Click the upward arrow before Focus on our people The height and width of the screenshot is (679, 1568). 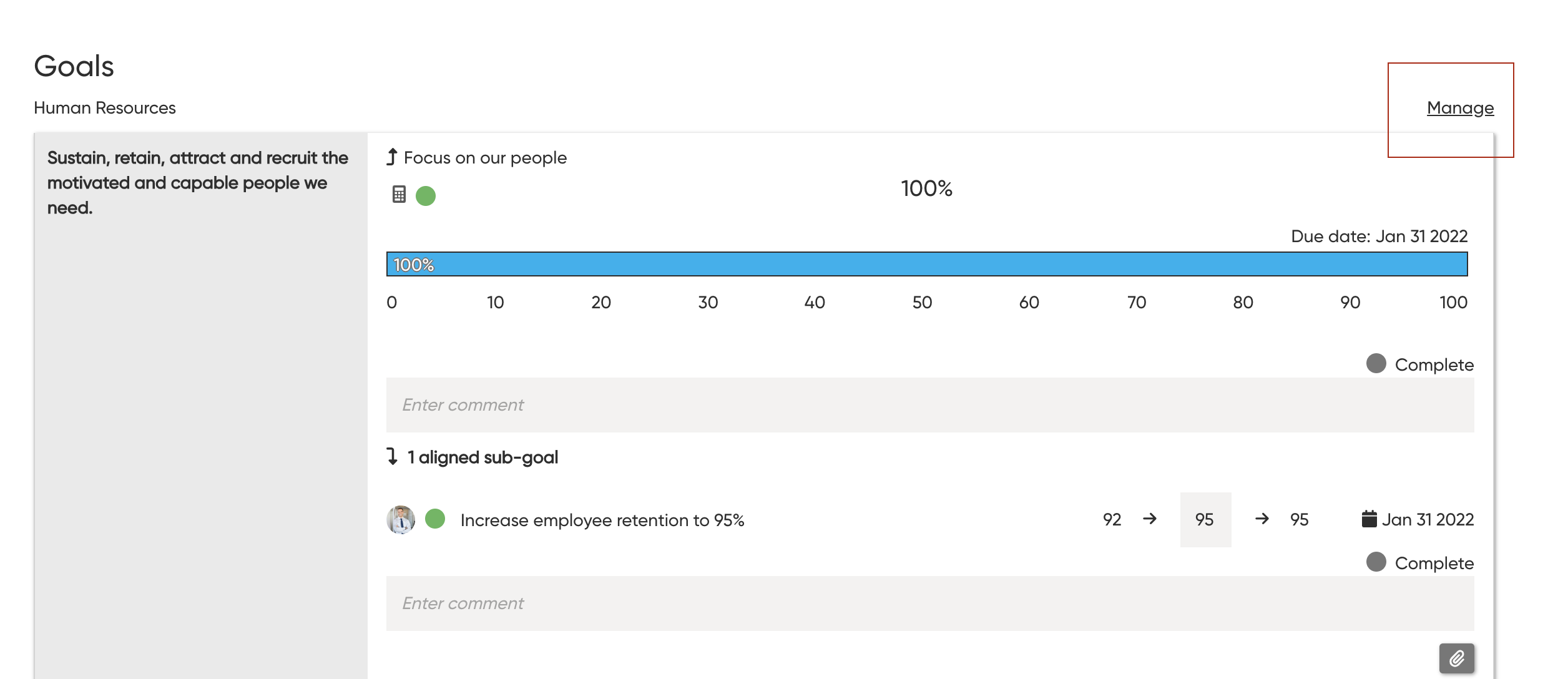point(392,157)
